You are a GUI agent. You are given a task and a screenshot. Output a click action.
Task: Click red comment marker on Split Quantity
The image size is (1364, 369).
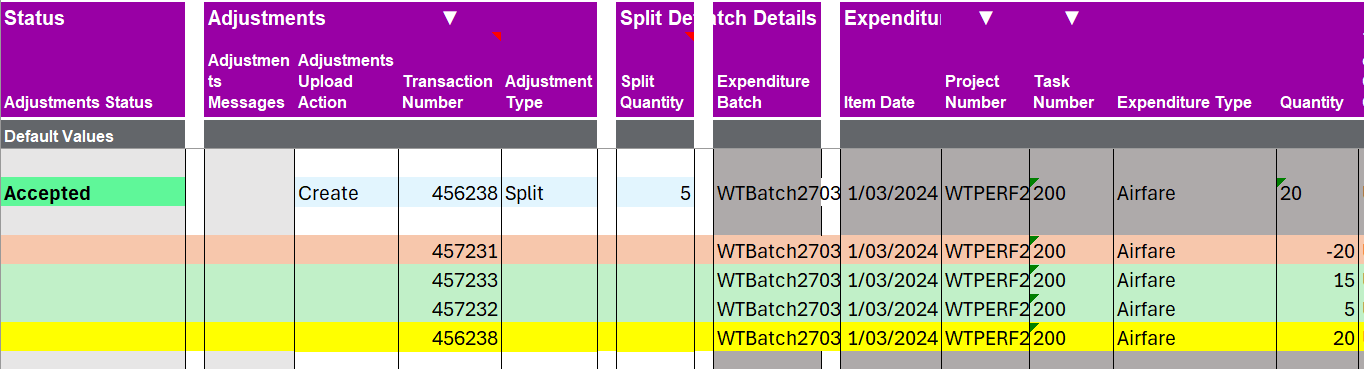pyautogui.click(x=689, y=36)
